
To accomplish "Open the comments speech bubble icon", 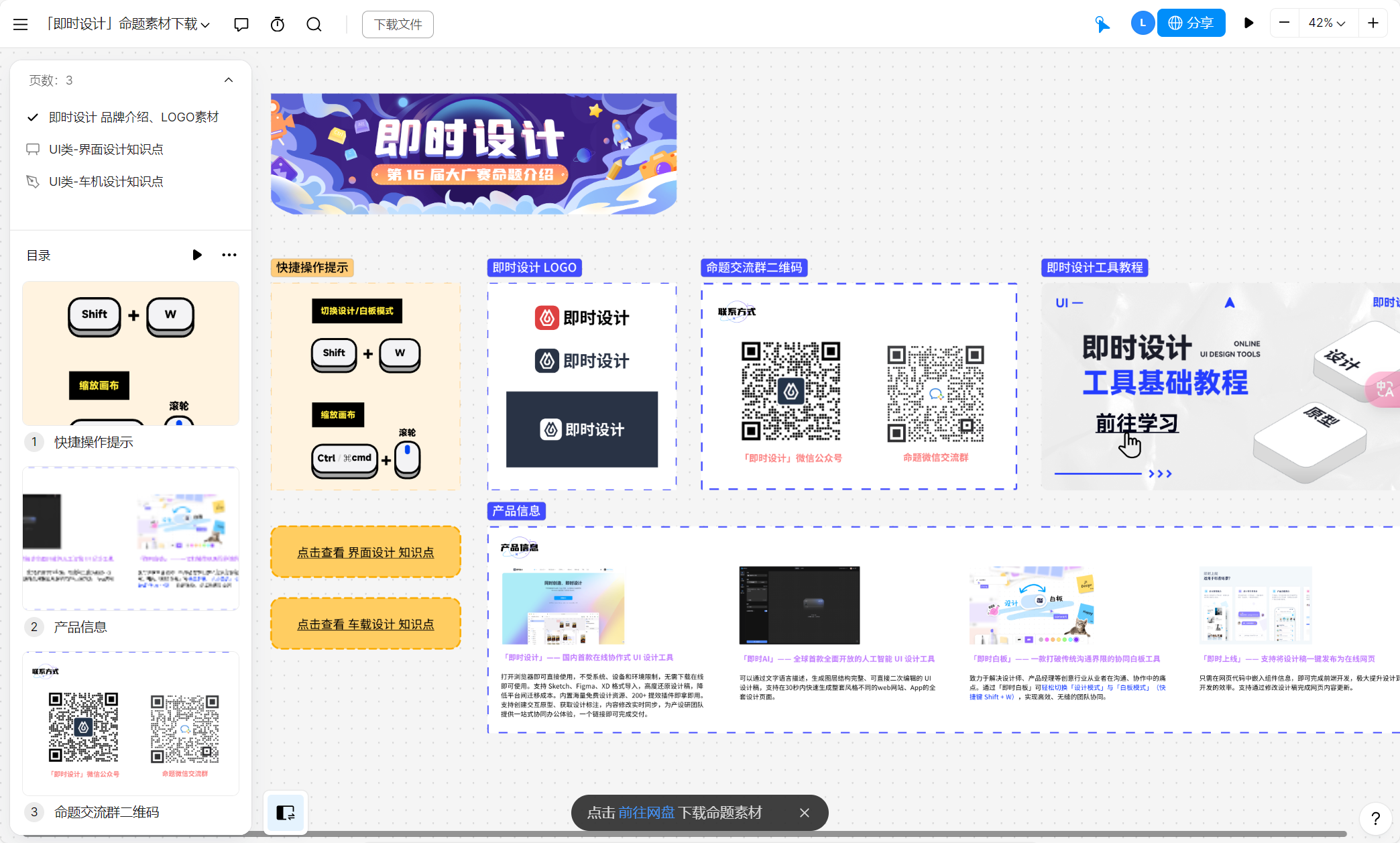I will [241, 24].
